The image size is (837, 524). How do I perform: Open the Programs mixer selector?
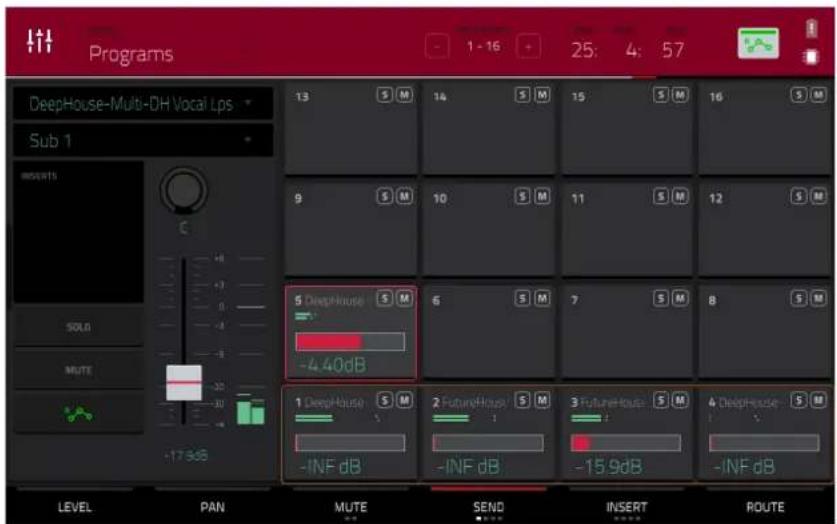click(131, 53)
